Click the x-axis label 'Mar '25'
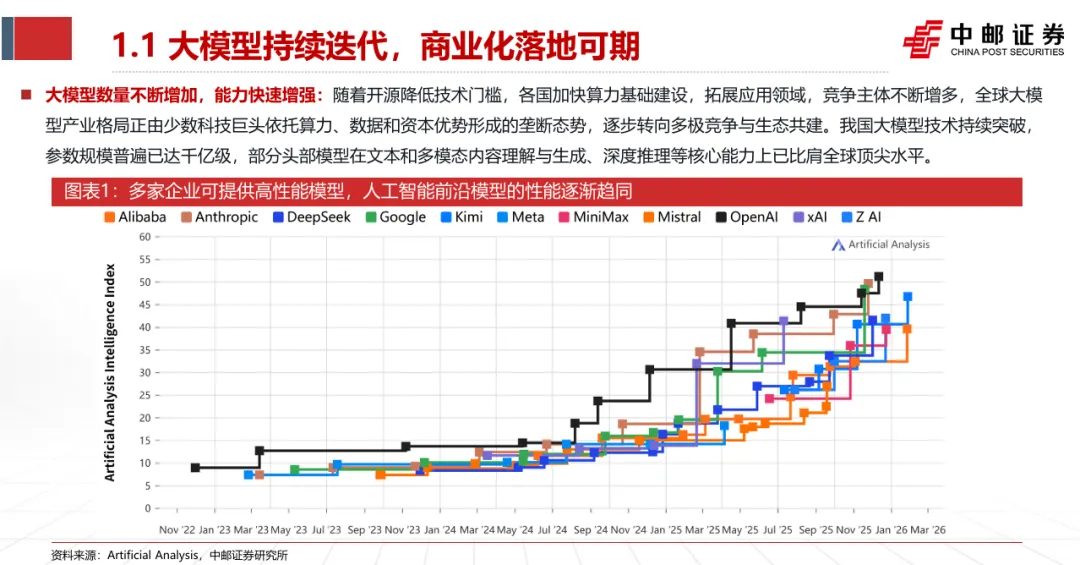1080x565 pixels. 703,530
